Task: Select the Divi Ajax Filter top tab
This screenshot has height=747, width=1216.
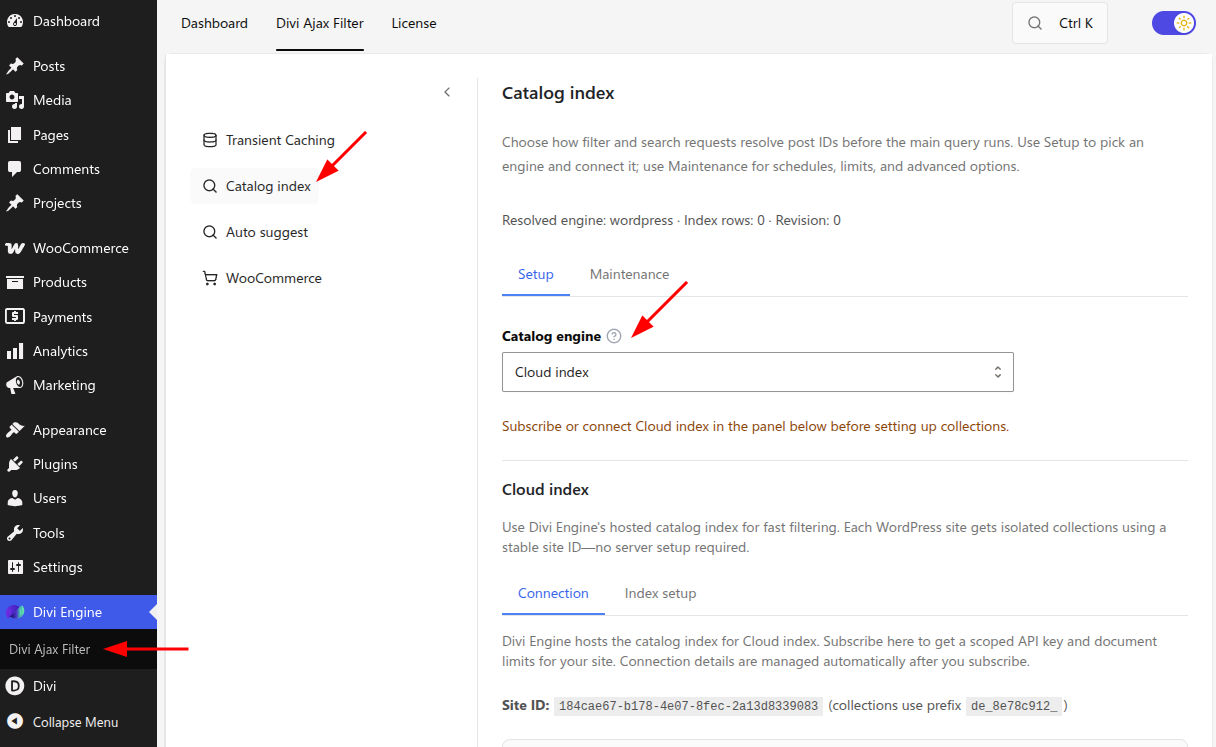Action: point(320,23)
